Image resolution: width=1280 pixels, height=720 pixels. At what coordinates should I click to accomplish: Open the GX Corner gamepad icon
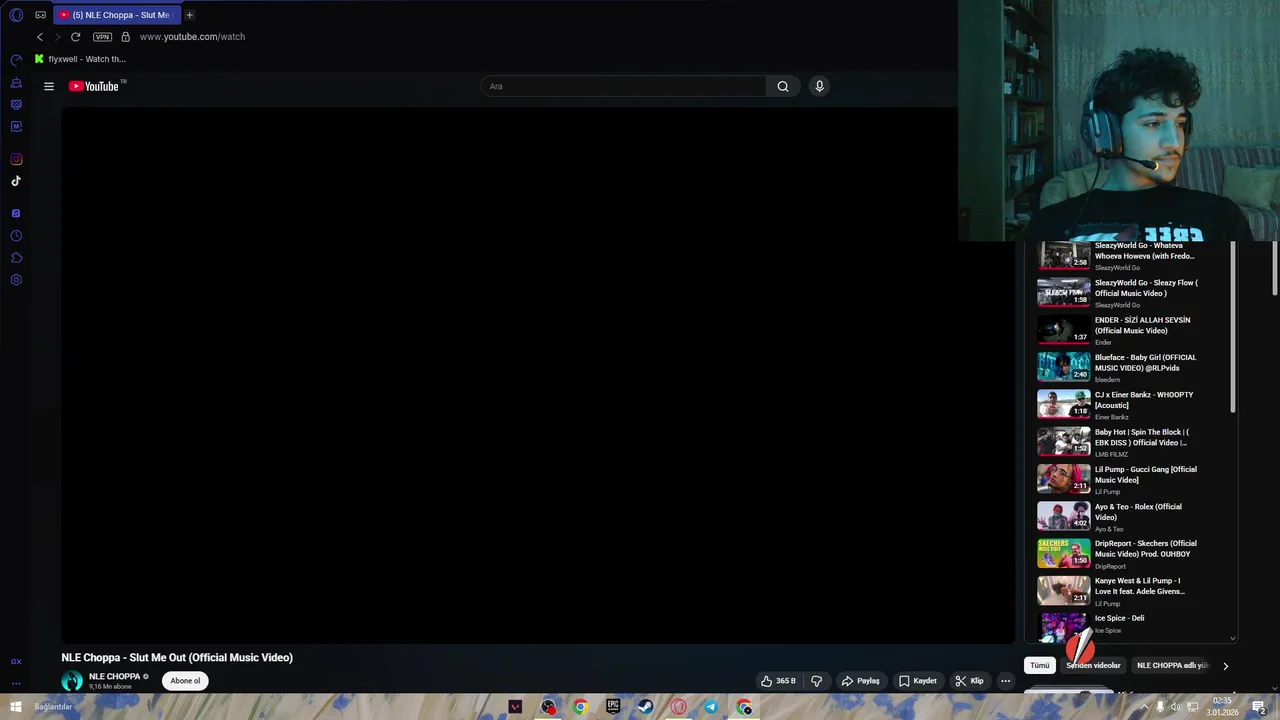[x=41, y=15]
